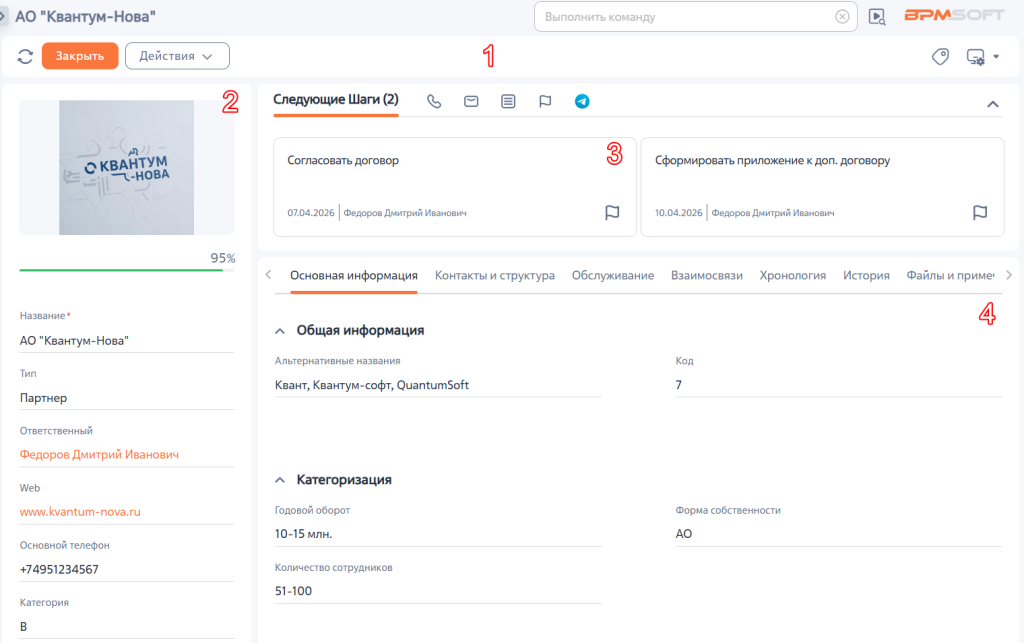Click the flag on Сформировать приложение card
Image resolution: width=1024 pixels, height=643 pixels.
point(980,213)
